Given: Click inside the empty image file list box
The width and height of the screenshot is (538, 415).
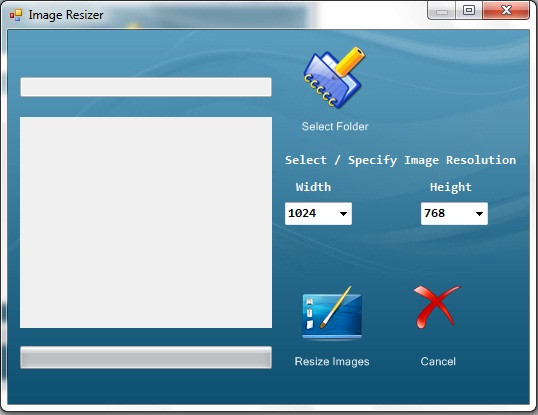Looking at the screenshot, I should point(146,223).
